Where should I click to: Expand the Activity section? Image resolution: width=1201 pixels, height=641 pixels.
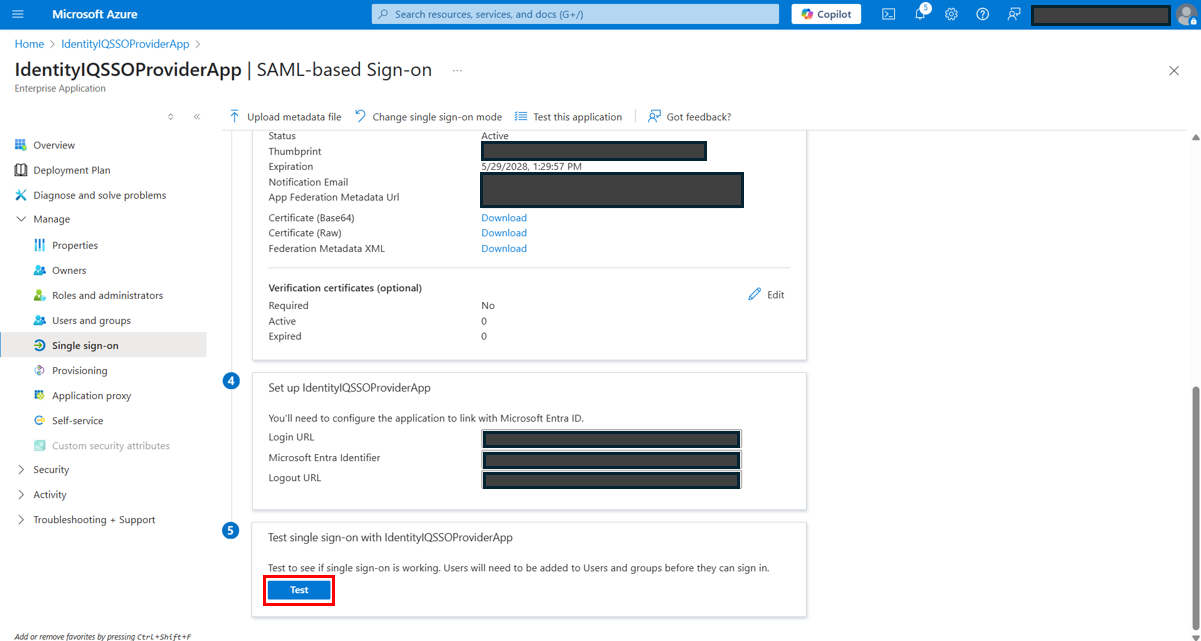(49, 495)
